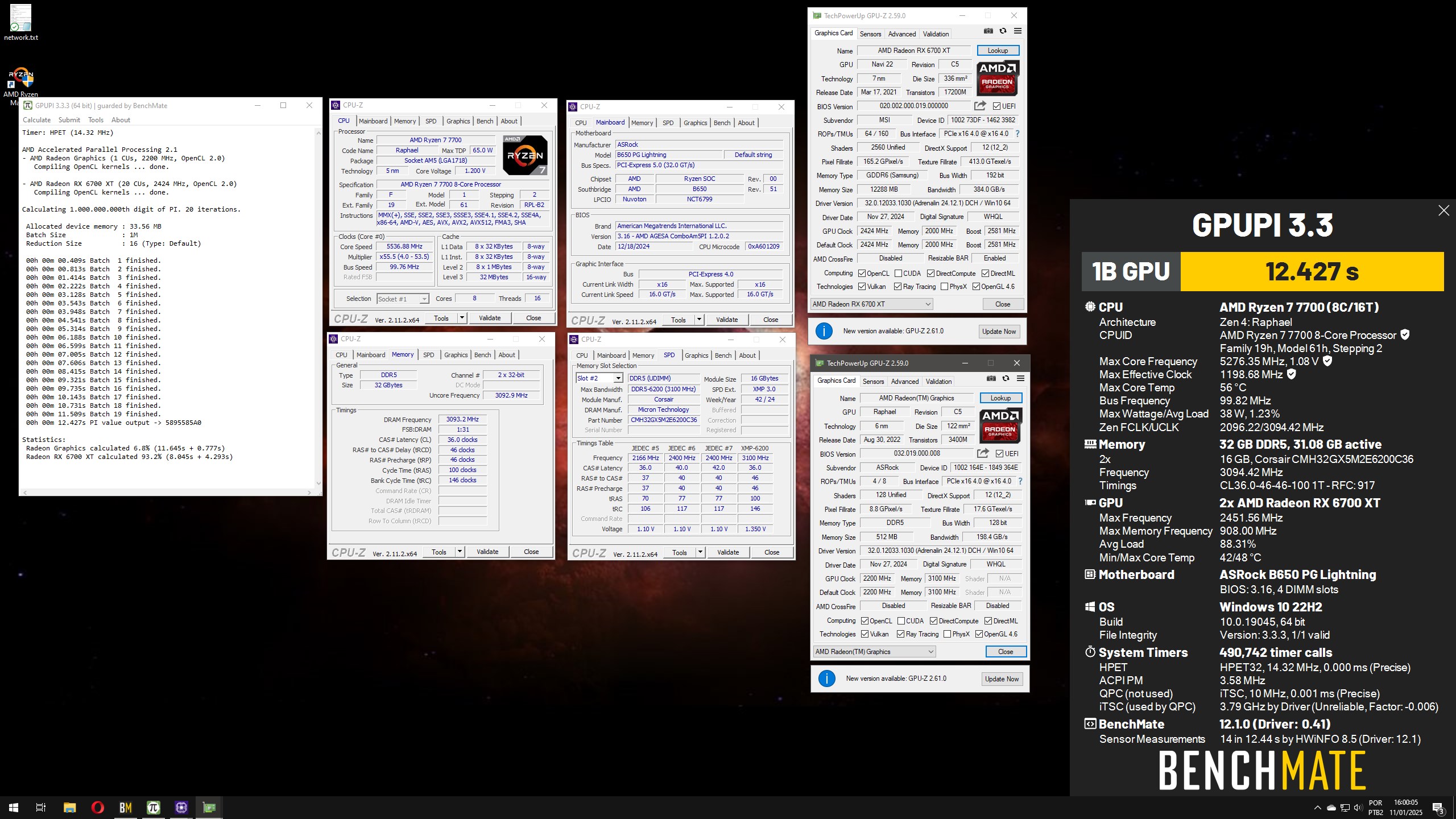This screenshot has height=819, width=1456.
Task: Toggle UEFI checkbox in bottom GPU-Z window
Action: pyautogui.click(x=999, y=454)
